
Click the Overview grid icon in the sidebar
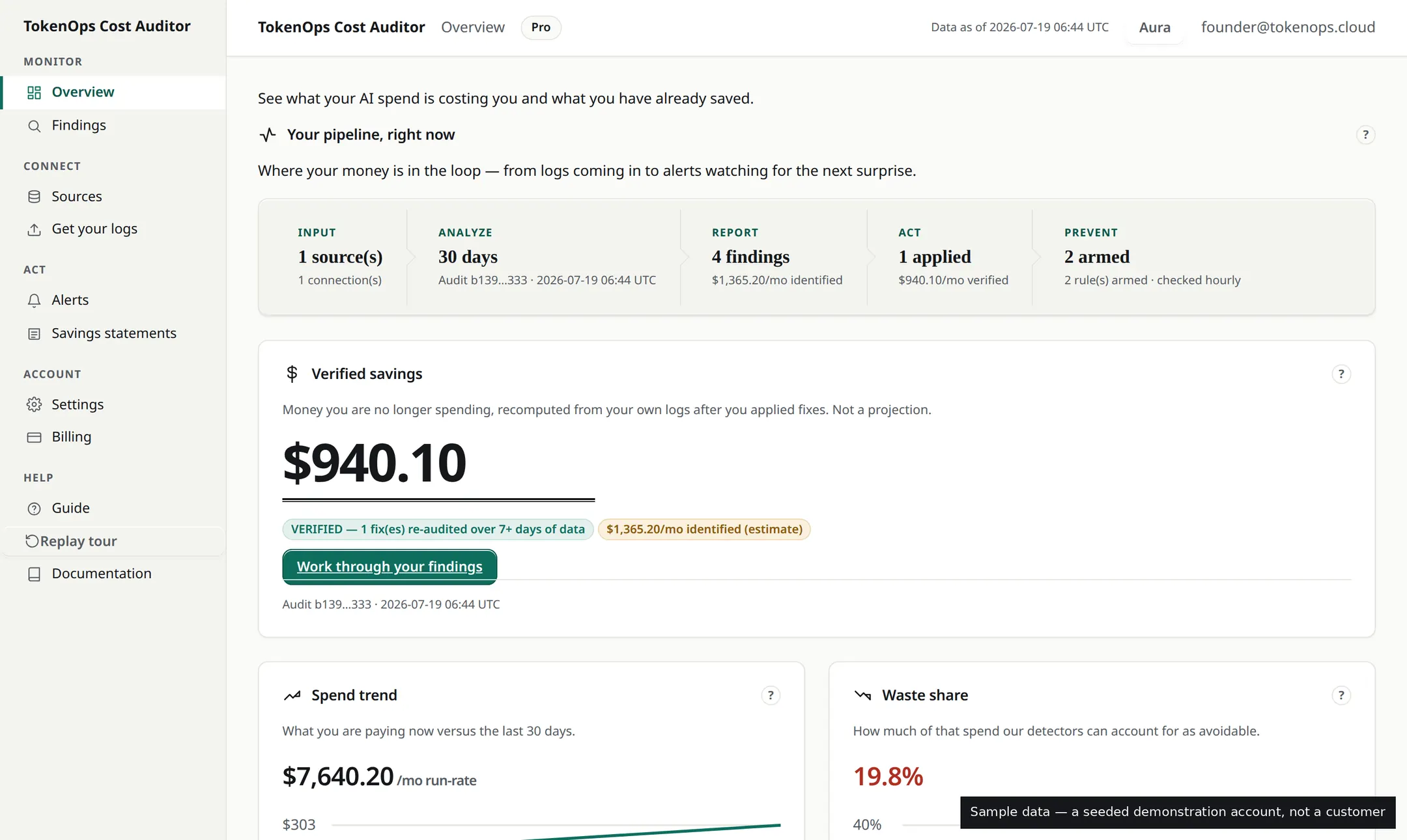(x=35, y=92)
